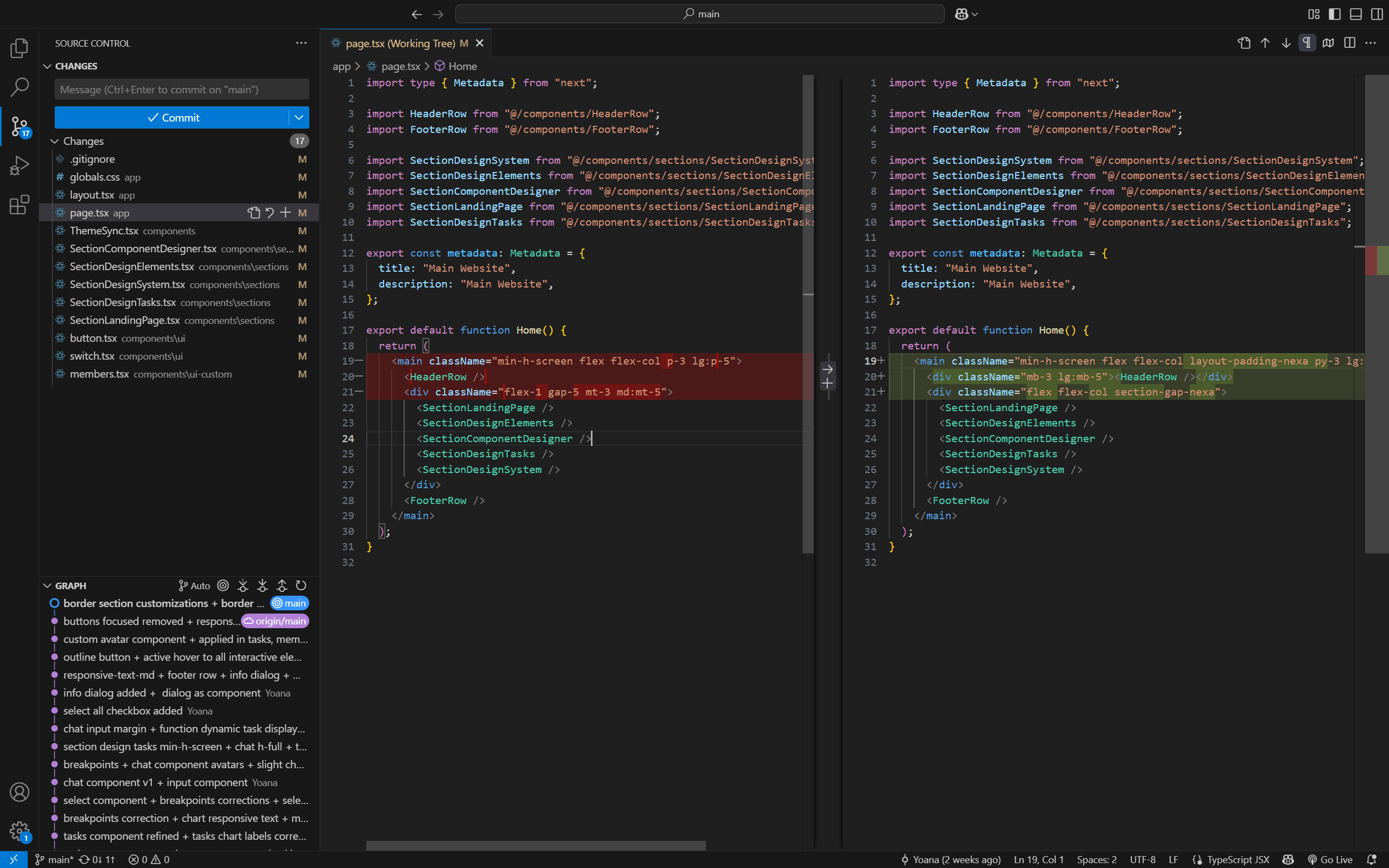Screen dimensions: 1389x868
Task: Go forward with the navigation arrow
Action: click(438, 14)
